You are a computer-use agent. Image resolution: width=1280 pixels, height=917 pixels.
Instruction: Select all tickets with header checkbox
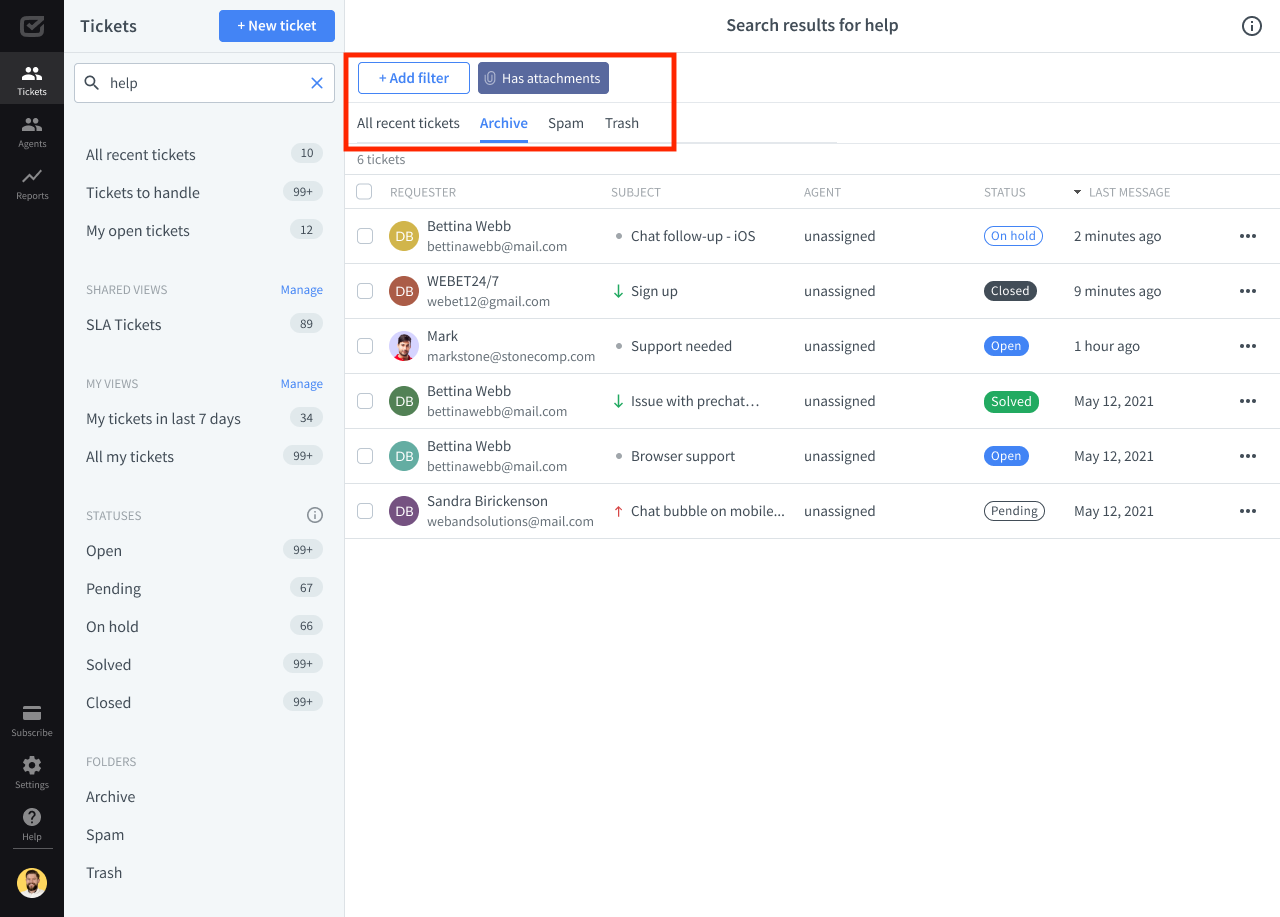point(364,192)
